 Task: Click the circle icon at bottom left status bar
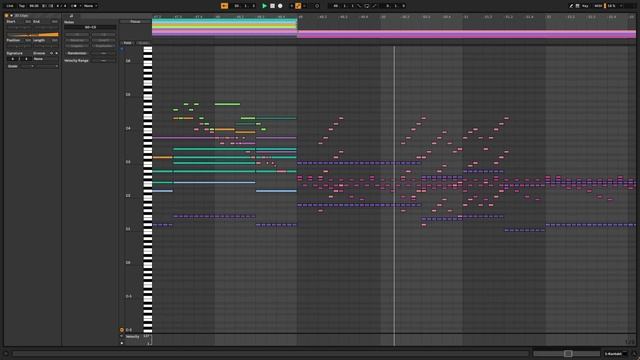pyautogui.click(x=6, y=353)
